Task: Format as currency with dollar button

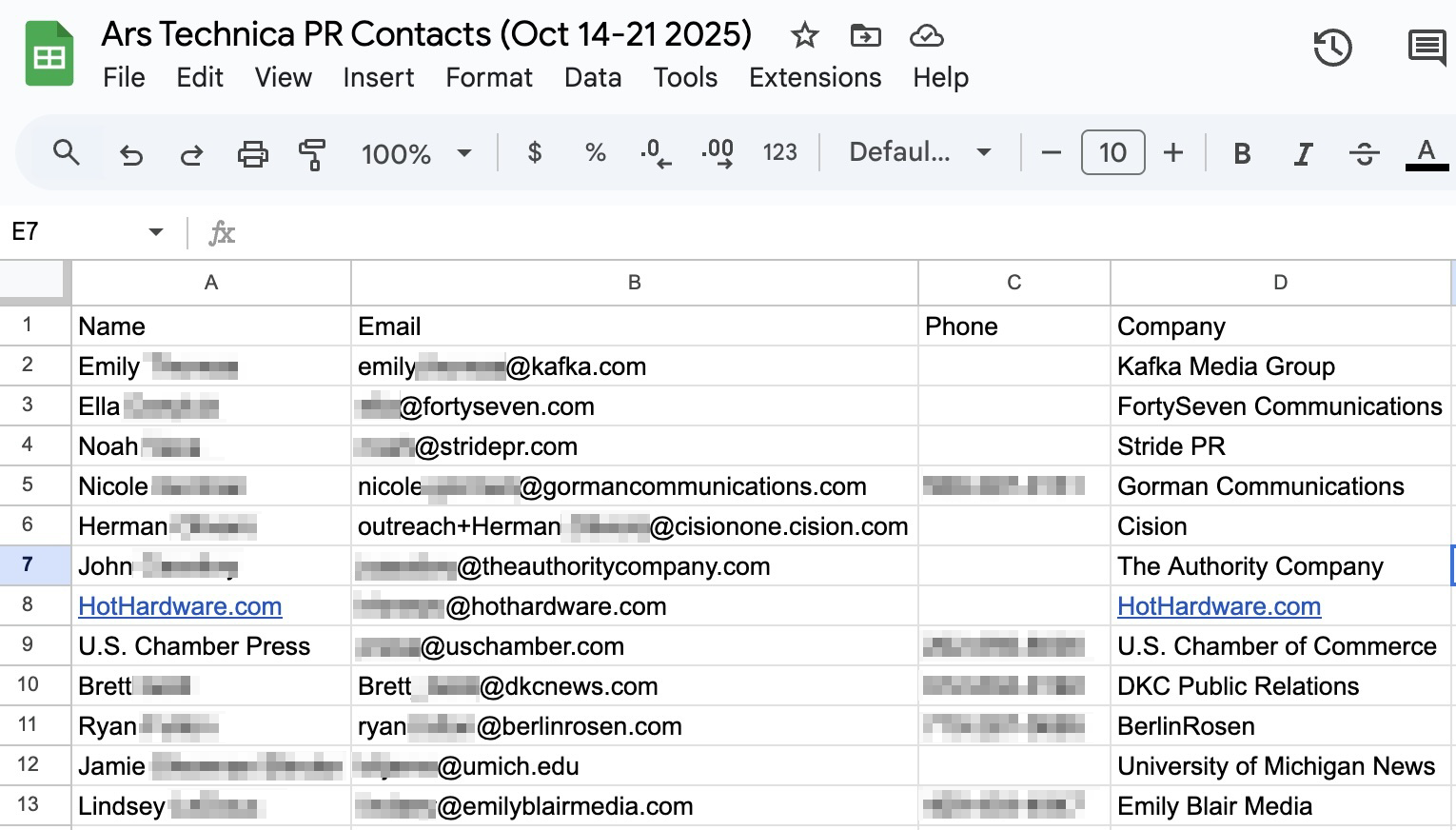Action: pyautogui.click(x=535, y=152)
